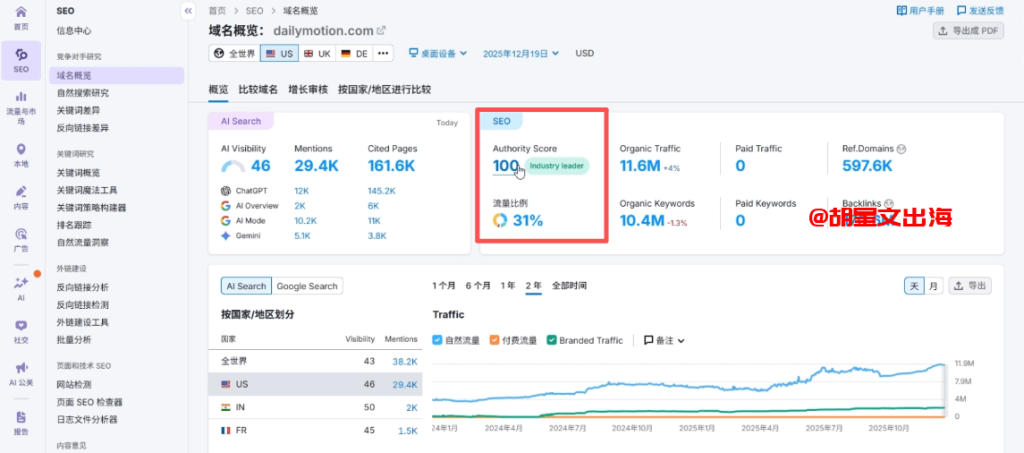
Task: Open the AI 公关 megaphone icon
Action: tap(21, 367)
